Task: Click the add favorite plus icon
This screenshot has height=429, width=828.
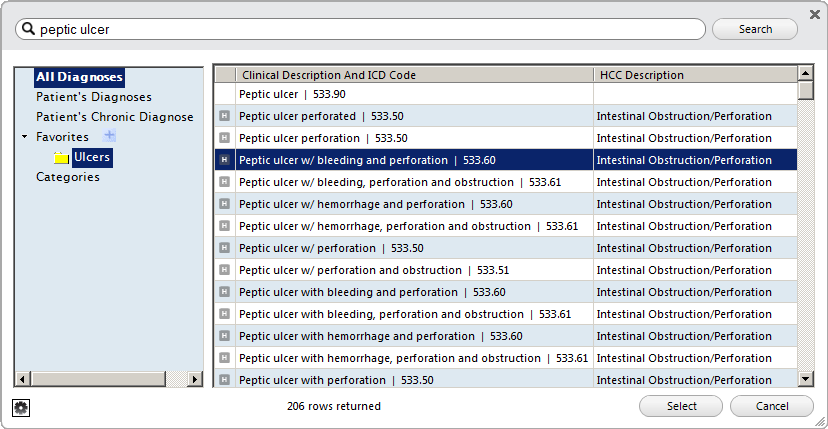Action: (x=109, y=136)
